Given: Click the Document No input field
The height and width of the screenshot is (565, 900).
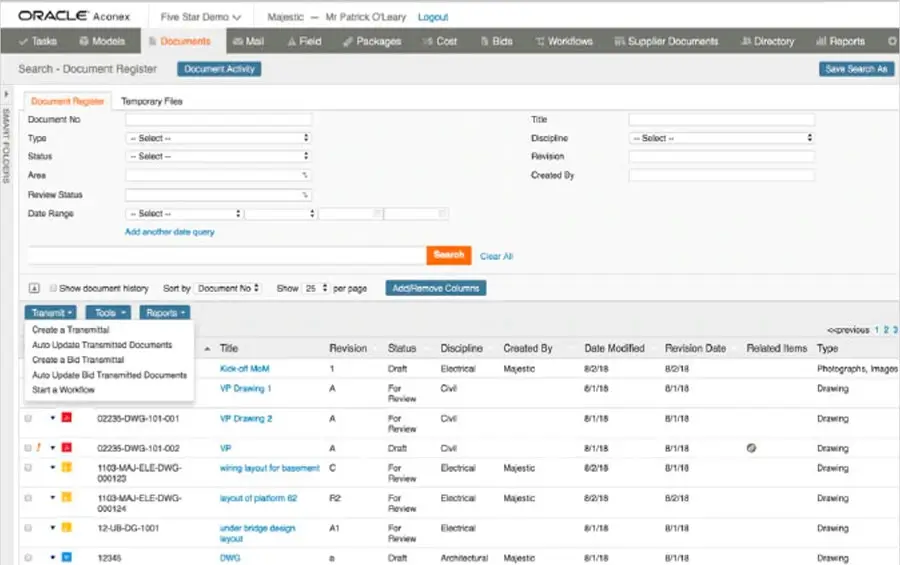Looking at the screenshot, I should click(219, 119).
